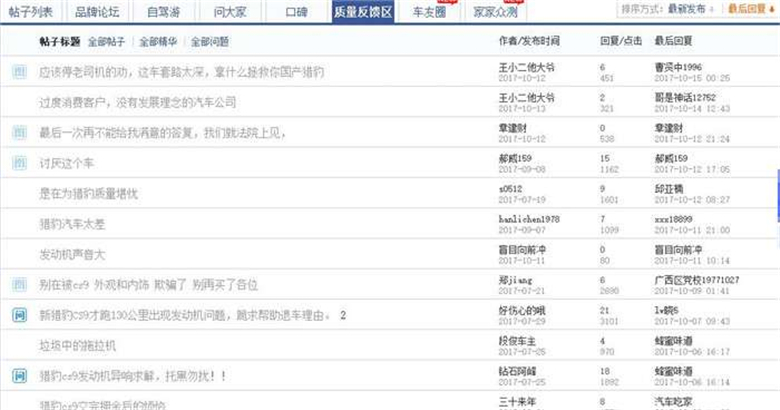Switch to the 帖子列表 tab
Screen dimensions: 780x410
(x=30, y=11)
